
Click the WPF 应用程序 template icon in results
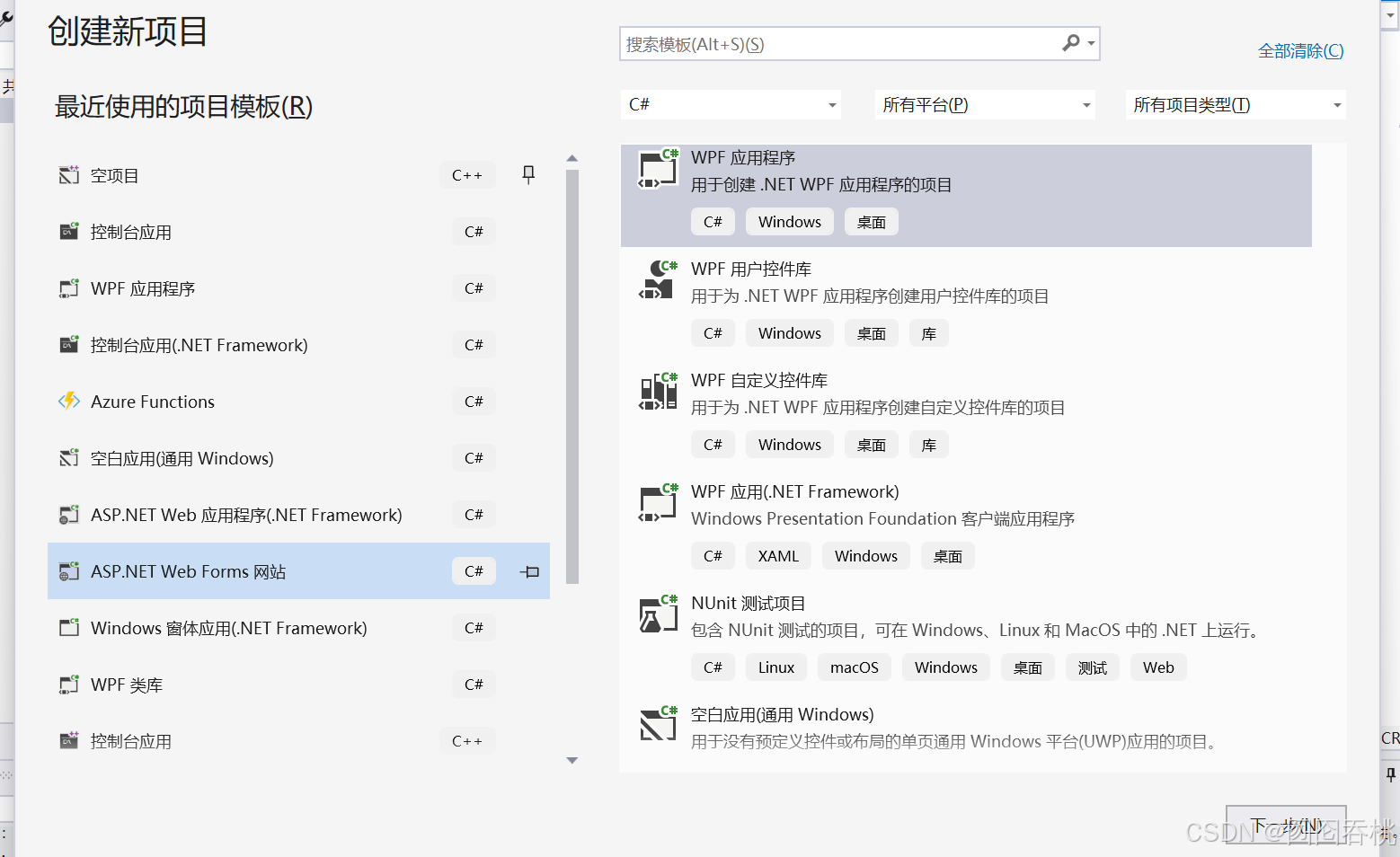pyautogui.click(x=658, y=169)
